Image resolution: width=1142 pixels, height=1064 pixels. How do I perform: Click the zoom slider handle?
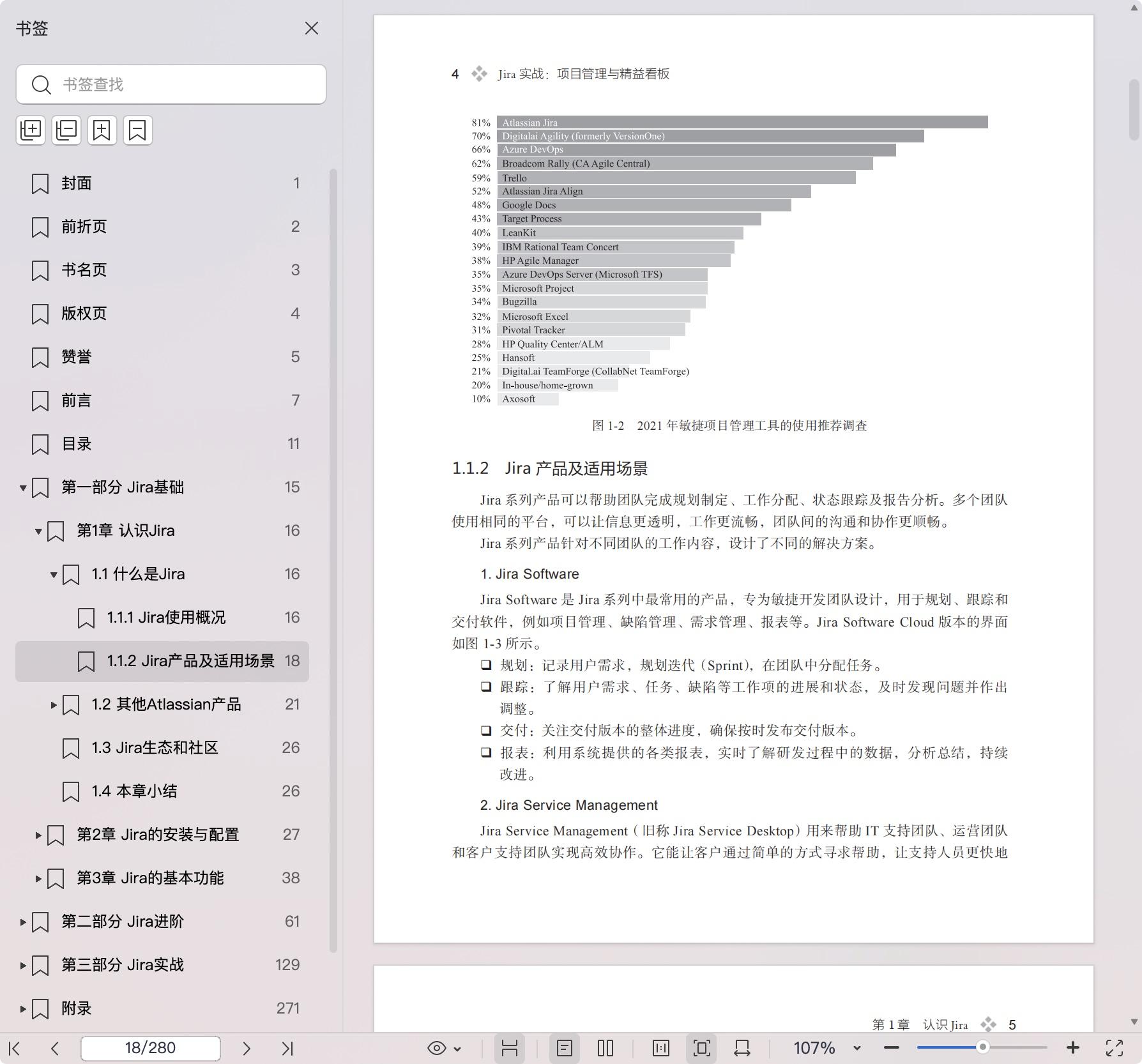(983, 1048)
